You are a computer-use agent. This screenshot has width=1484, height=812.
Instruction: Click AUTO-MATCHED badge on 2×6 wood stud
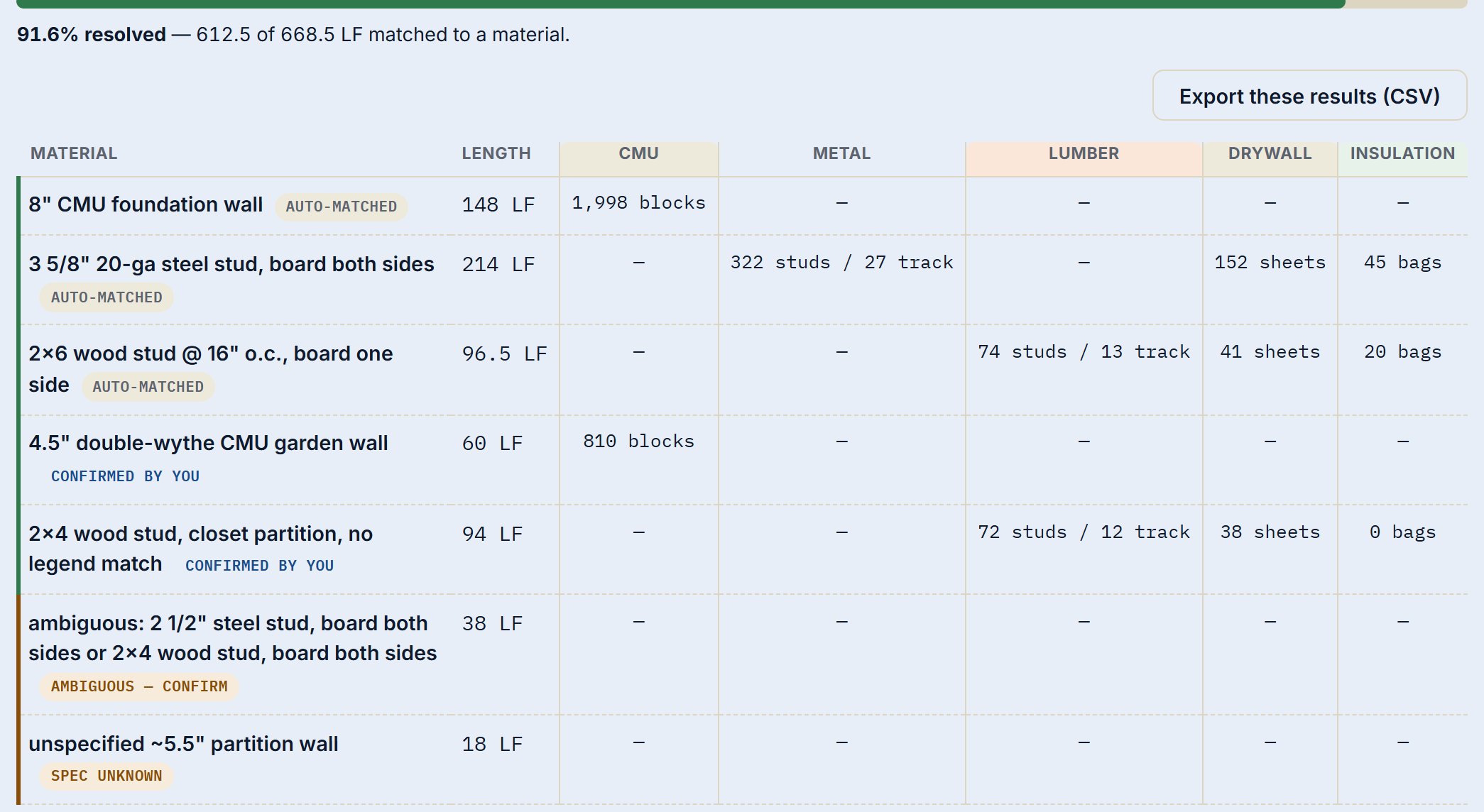148,387
